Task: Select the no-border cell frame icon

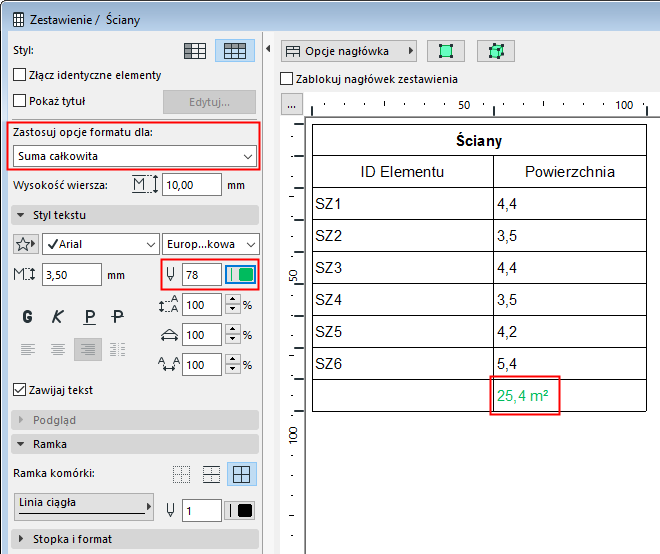Action: click(x=181, y=474)
